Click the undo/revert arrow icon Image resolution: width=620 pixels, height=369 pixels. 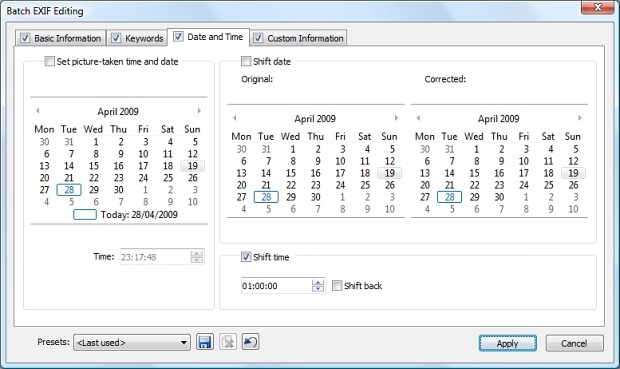(251, 342)
